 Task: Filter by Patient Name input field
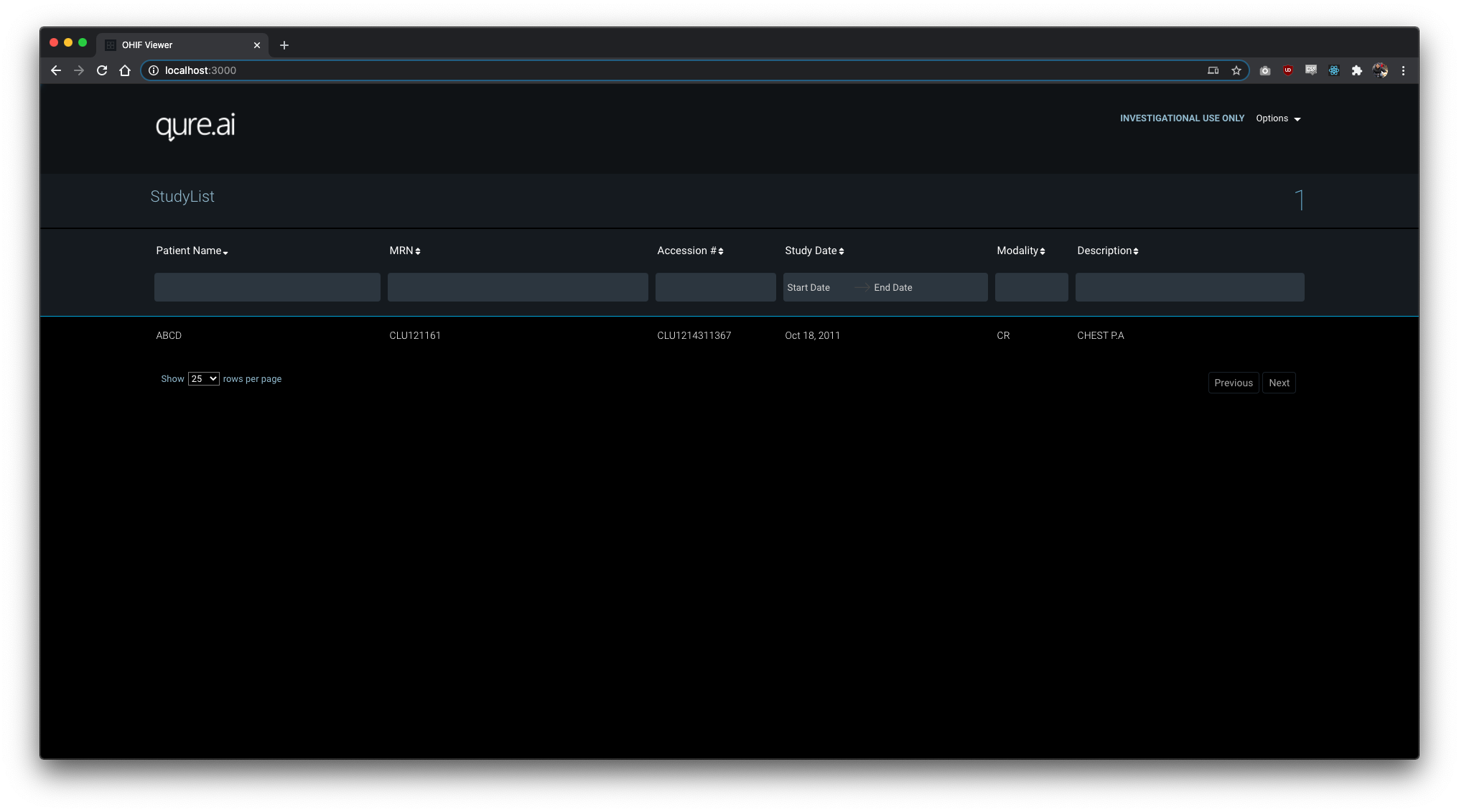click(x=267, y=287)
